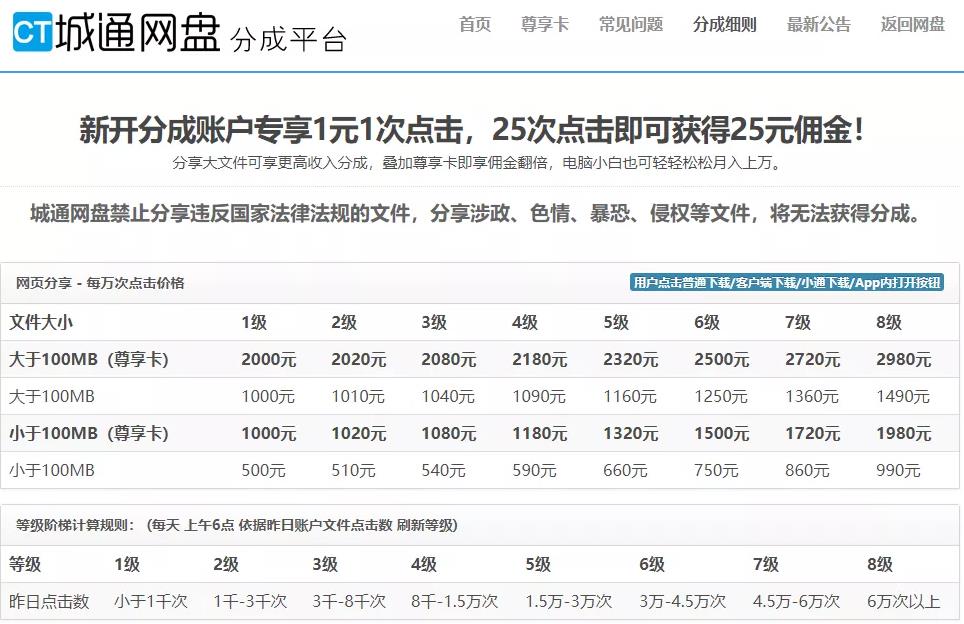
Task: Click the 1千-3千次 cell
Action: 250,601
